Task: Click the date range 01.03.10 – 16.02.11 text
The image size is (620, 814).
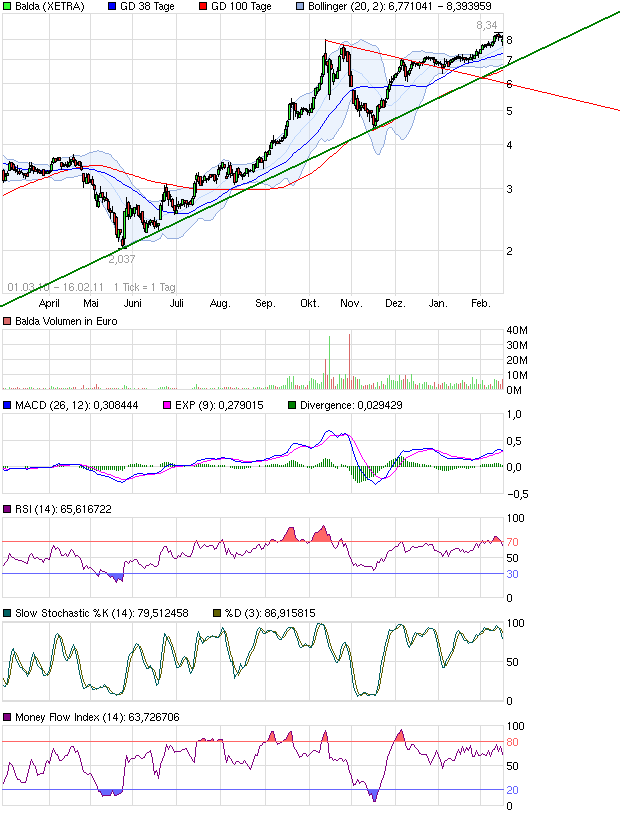Action: (x=56, y=287)
